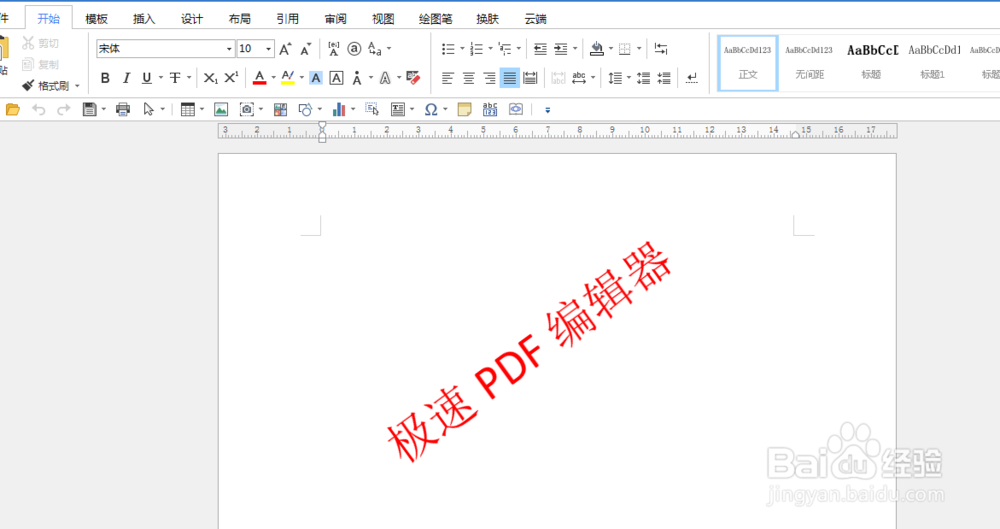Screen dimensions: 1000x529
Task: Click the bulleted list icon
Action: pos(448,48)
